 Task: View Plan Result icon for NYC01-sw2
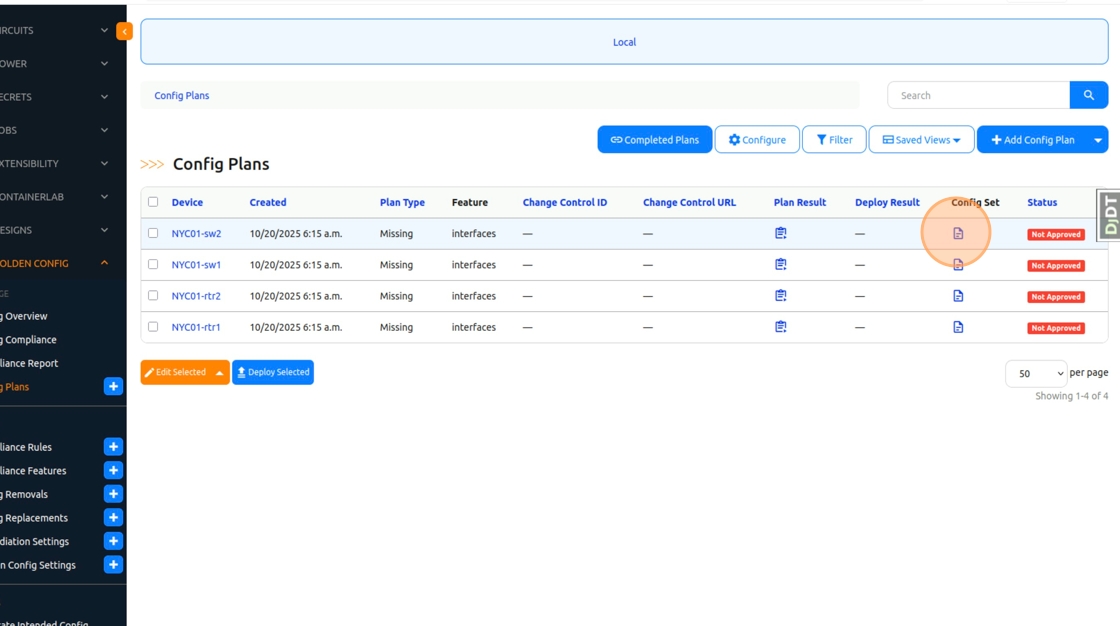pos(781,233)
